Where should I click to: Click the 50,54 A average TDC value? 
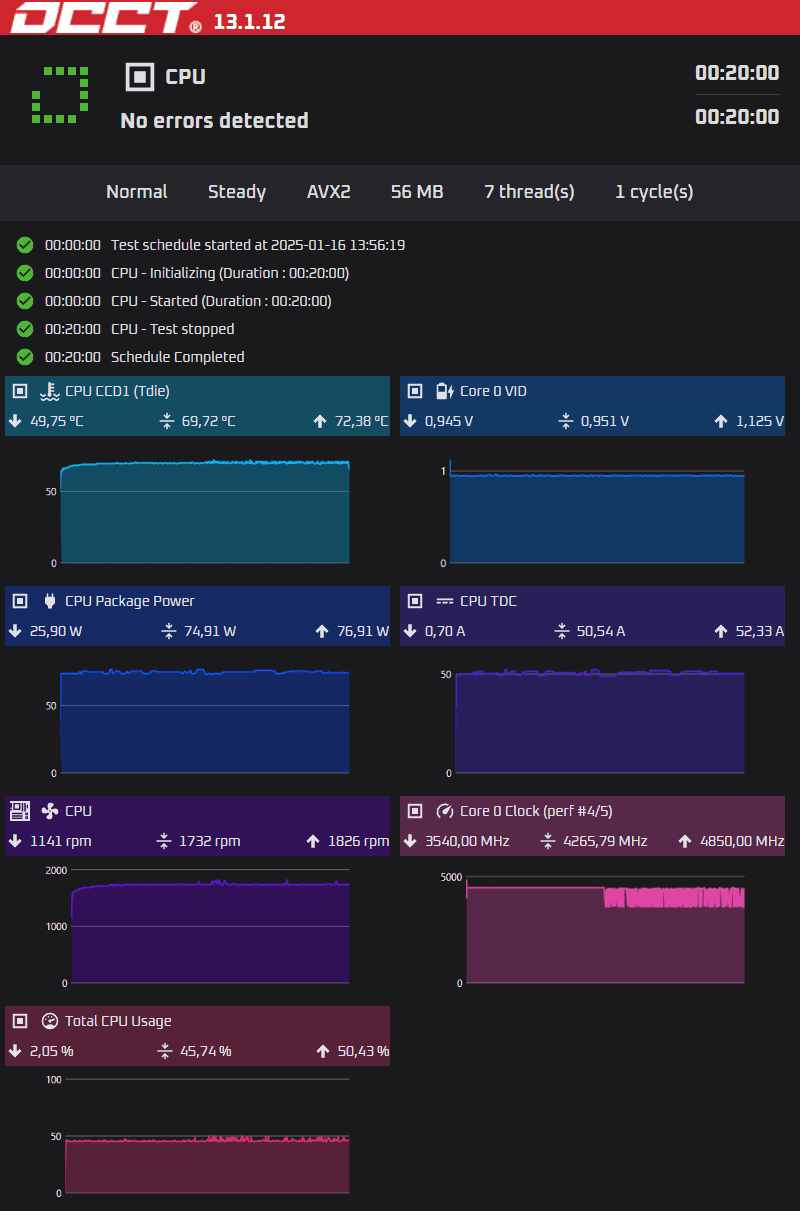click(x=603, y=631)
